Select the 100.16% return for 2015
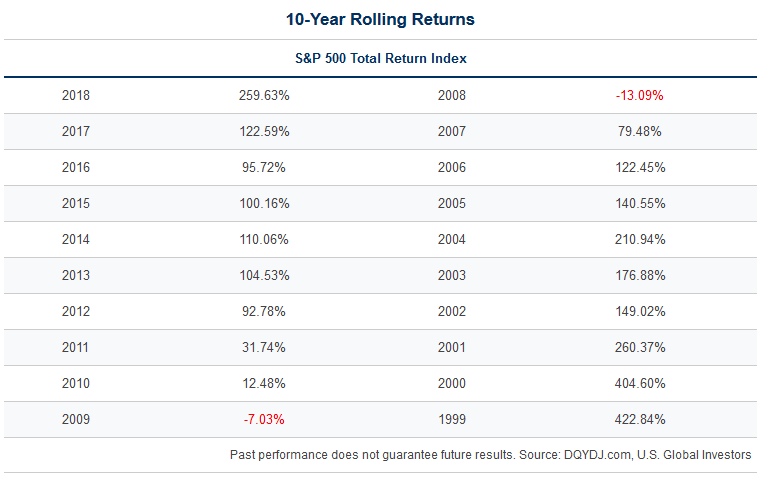 (x=265, y=204)
